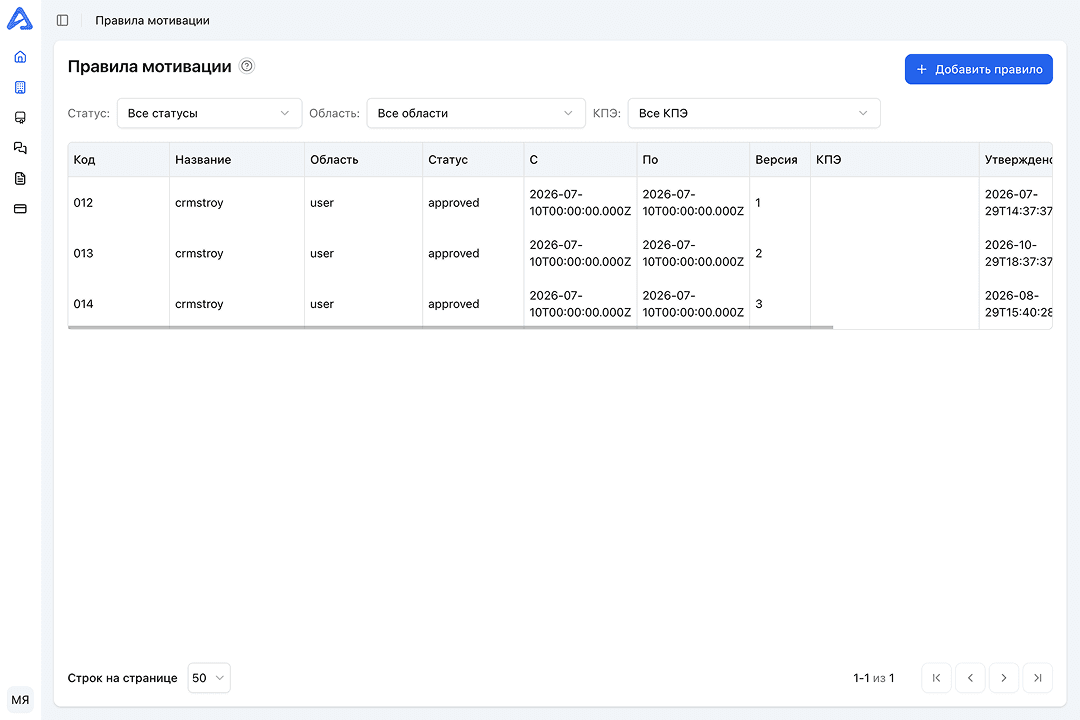Click the Область column header

[x=364, y=160]
